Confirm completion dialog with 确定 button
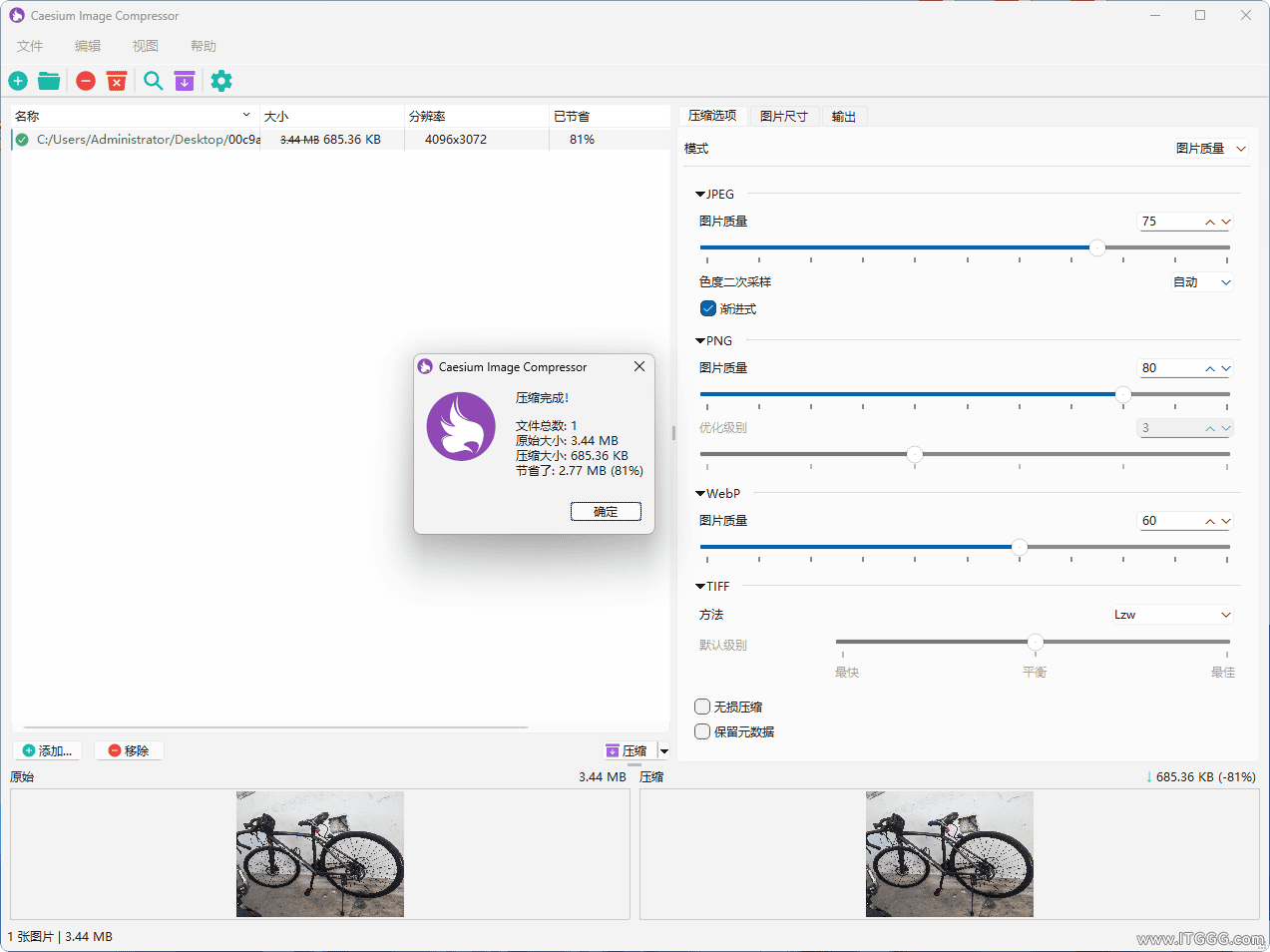Image resolution: width=1270 pixels, height=952 pixels. 606,511
